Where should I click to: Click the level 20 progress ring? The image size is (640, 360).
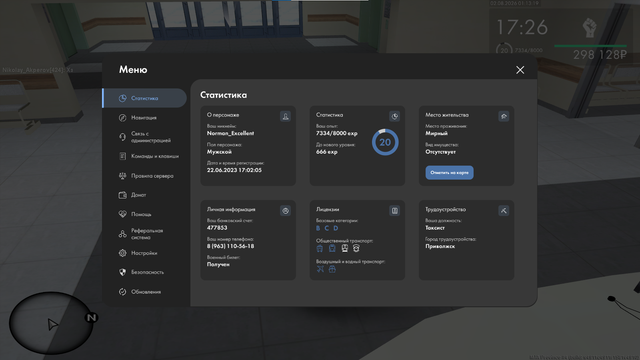coord(385,142)
